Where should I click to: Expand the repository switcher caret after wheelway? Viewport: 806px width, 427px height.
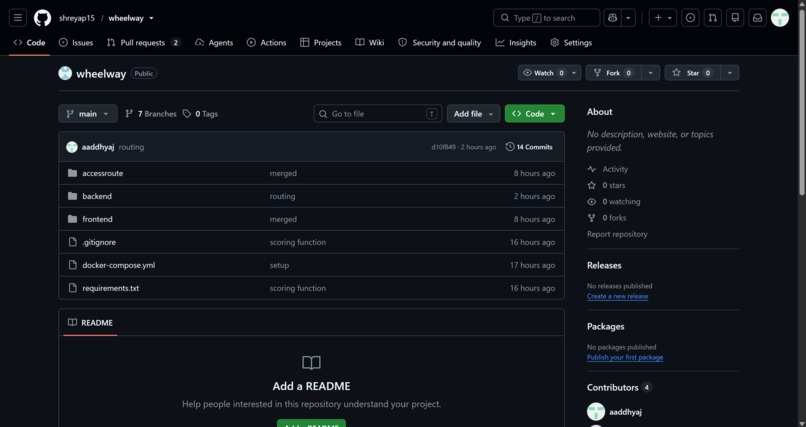pos(151,18)
